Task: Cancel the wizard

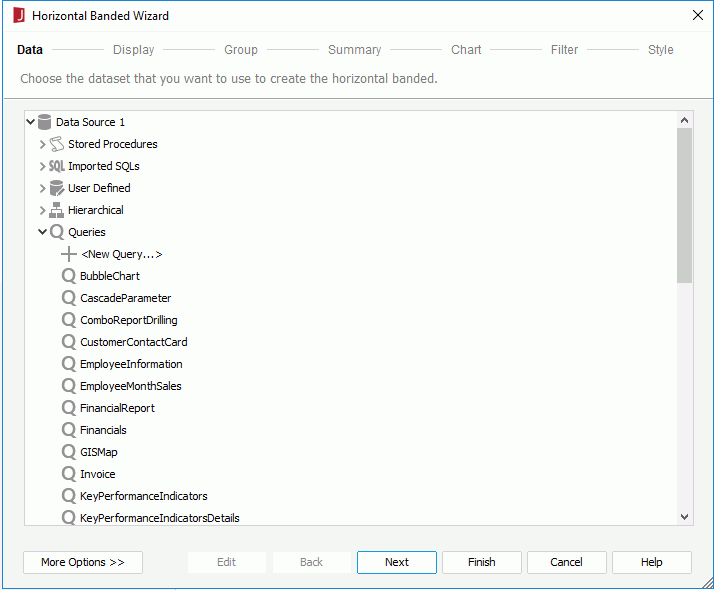Action: click(566, 562)
